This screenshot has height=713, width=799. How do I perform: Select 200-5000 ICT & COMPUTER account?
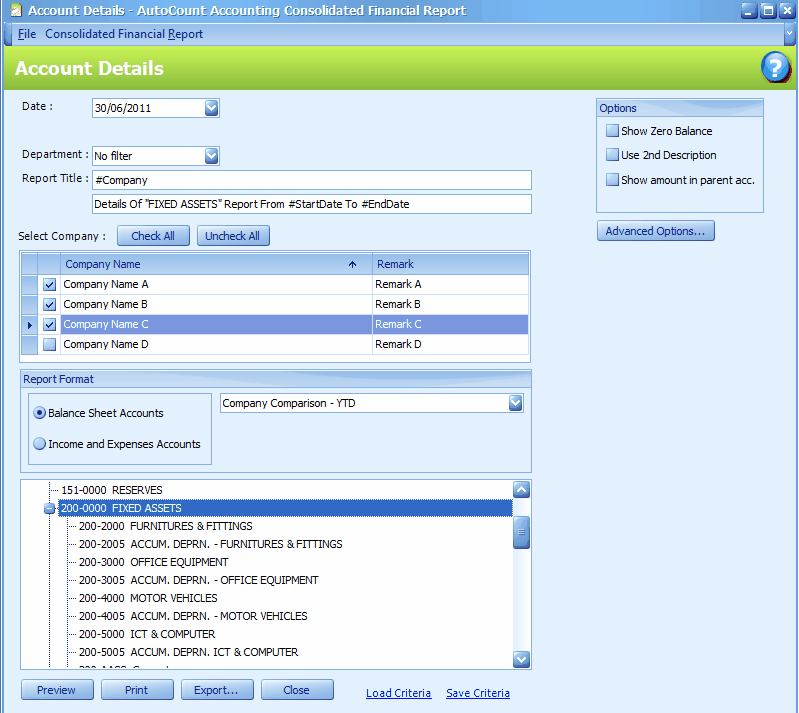coord(147,634)
